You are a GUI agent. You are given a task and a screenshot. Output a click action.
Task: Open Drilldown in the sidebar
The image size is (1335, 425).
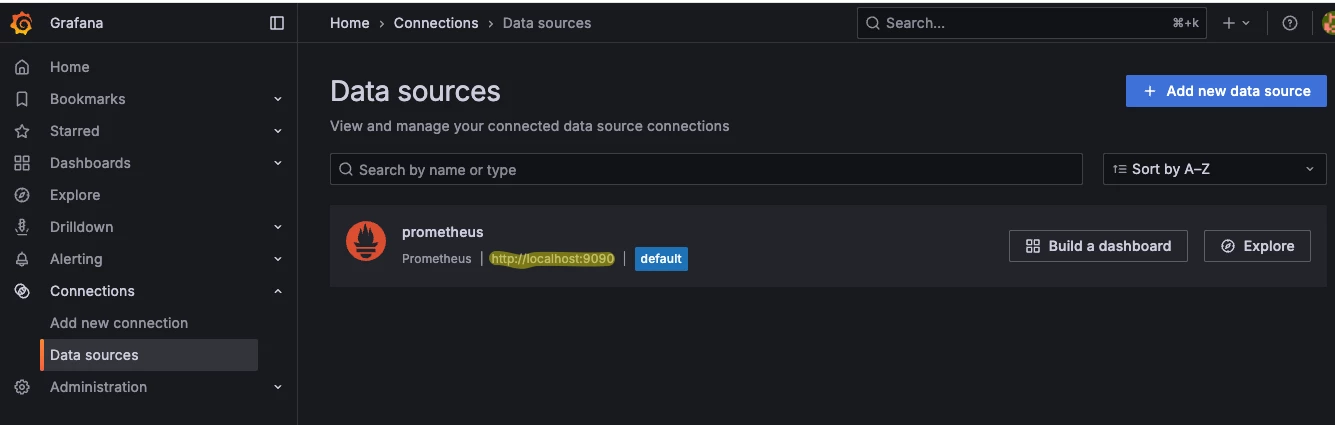tap(82, 227)
